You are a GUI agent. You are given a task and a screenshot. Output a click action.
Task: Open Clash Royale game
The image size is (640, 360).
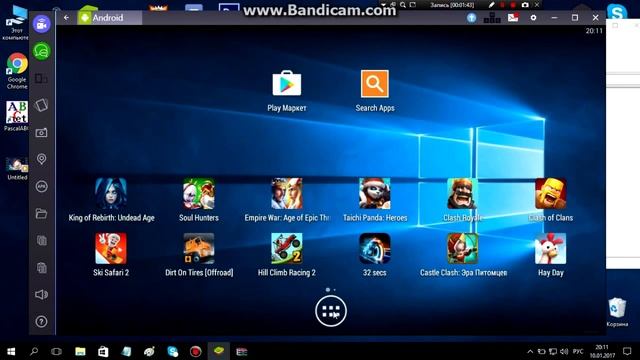(462, 194)
